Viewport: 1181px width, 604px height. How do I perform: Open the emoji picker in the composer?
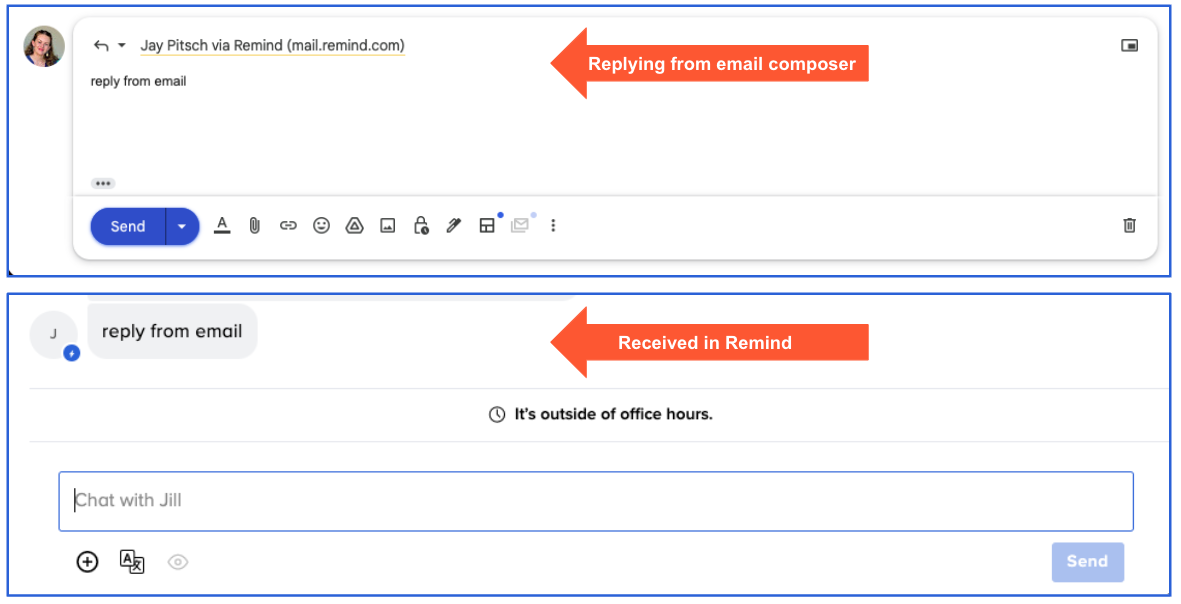pos(321,226)
